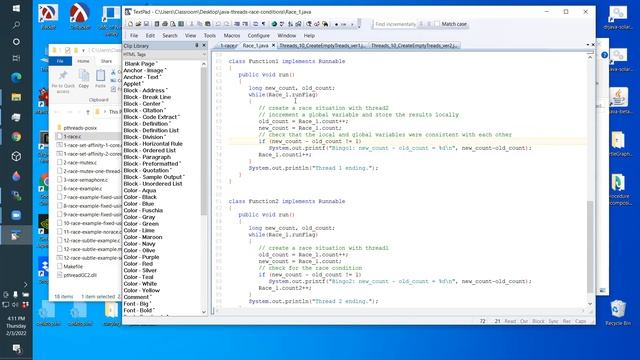Select Block - Paragraph clip entry
The image size is (640, 360).
147,157
